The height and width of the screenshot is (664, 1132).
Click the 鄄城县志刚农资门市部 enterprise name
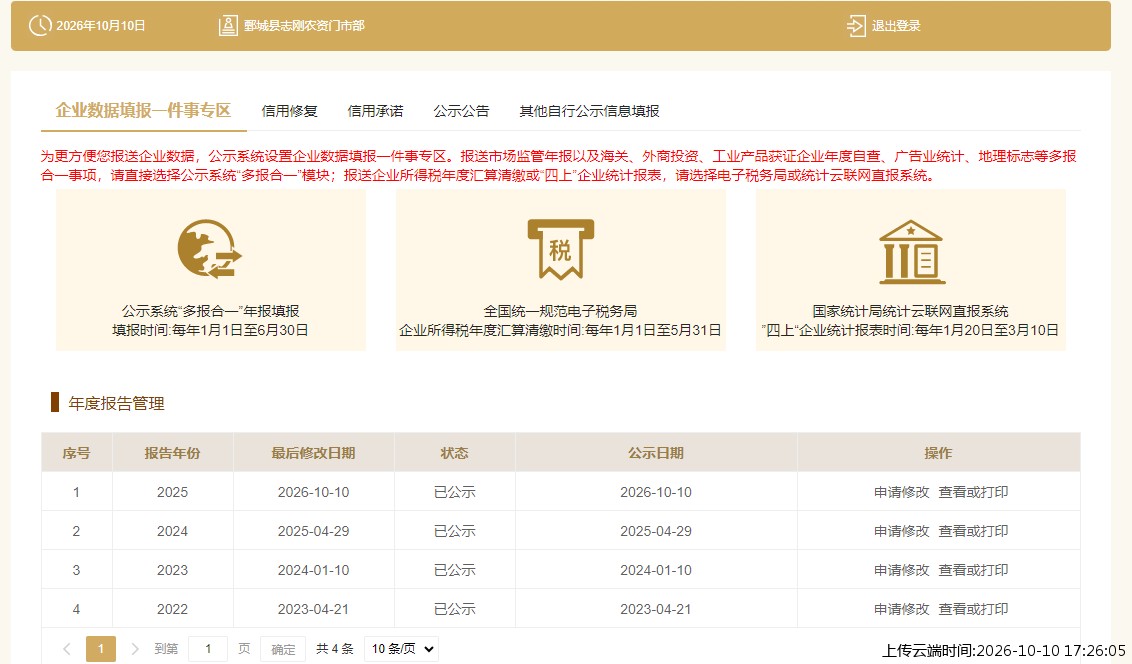click(304, 26)
